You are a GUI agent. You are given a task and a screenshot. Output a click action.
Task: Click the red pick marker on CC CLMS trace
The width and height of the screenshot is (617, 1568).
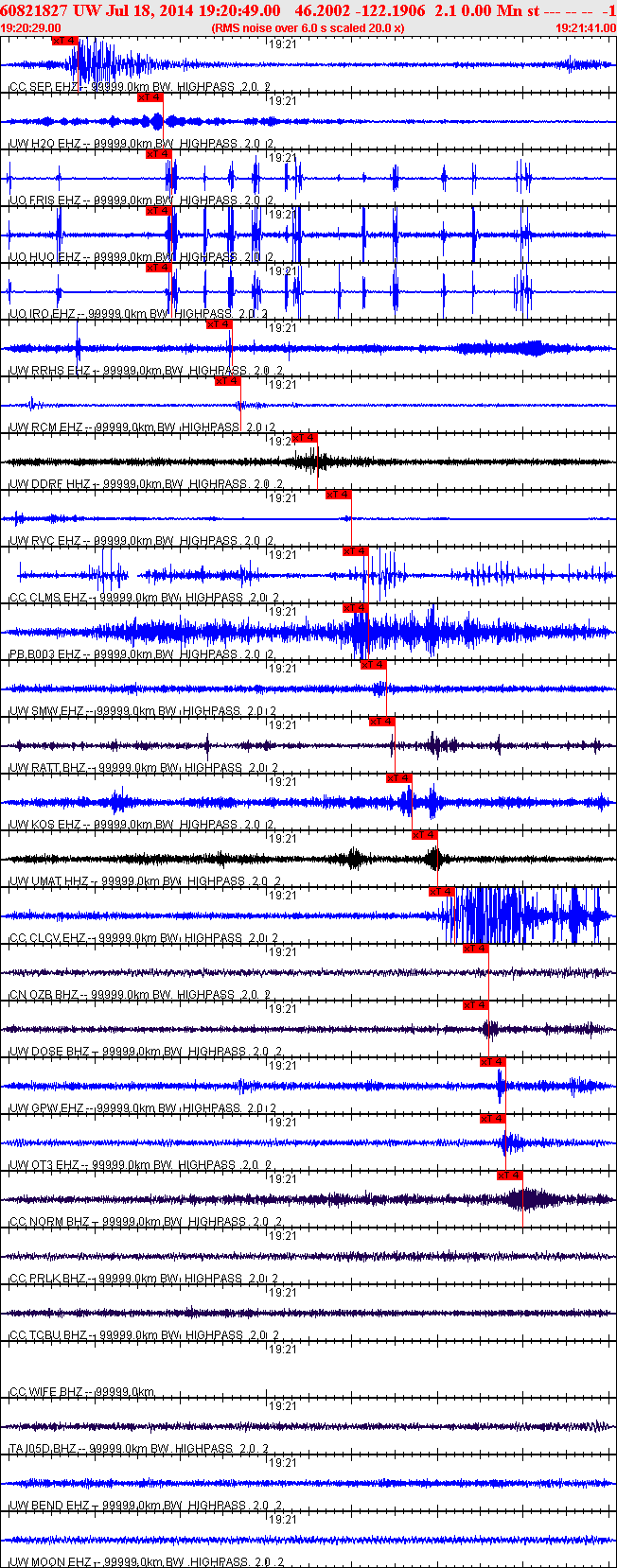(355, 551)
